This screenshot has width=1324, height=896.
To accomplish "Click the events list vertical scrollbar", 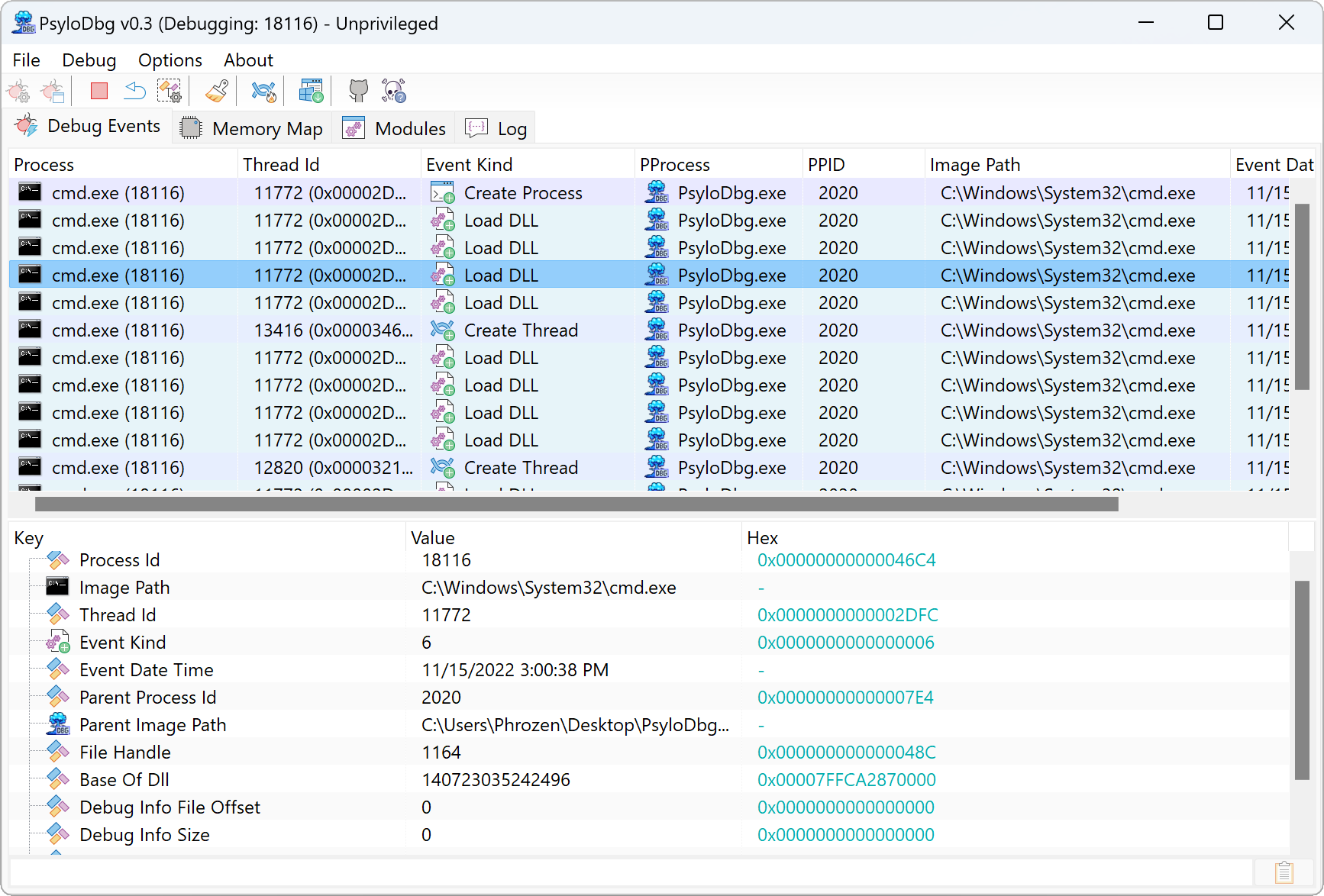I will pos(1303,298).
